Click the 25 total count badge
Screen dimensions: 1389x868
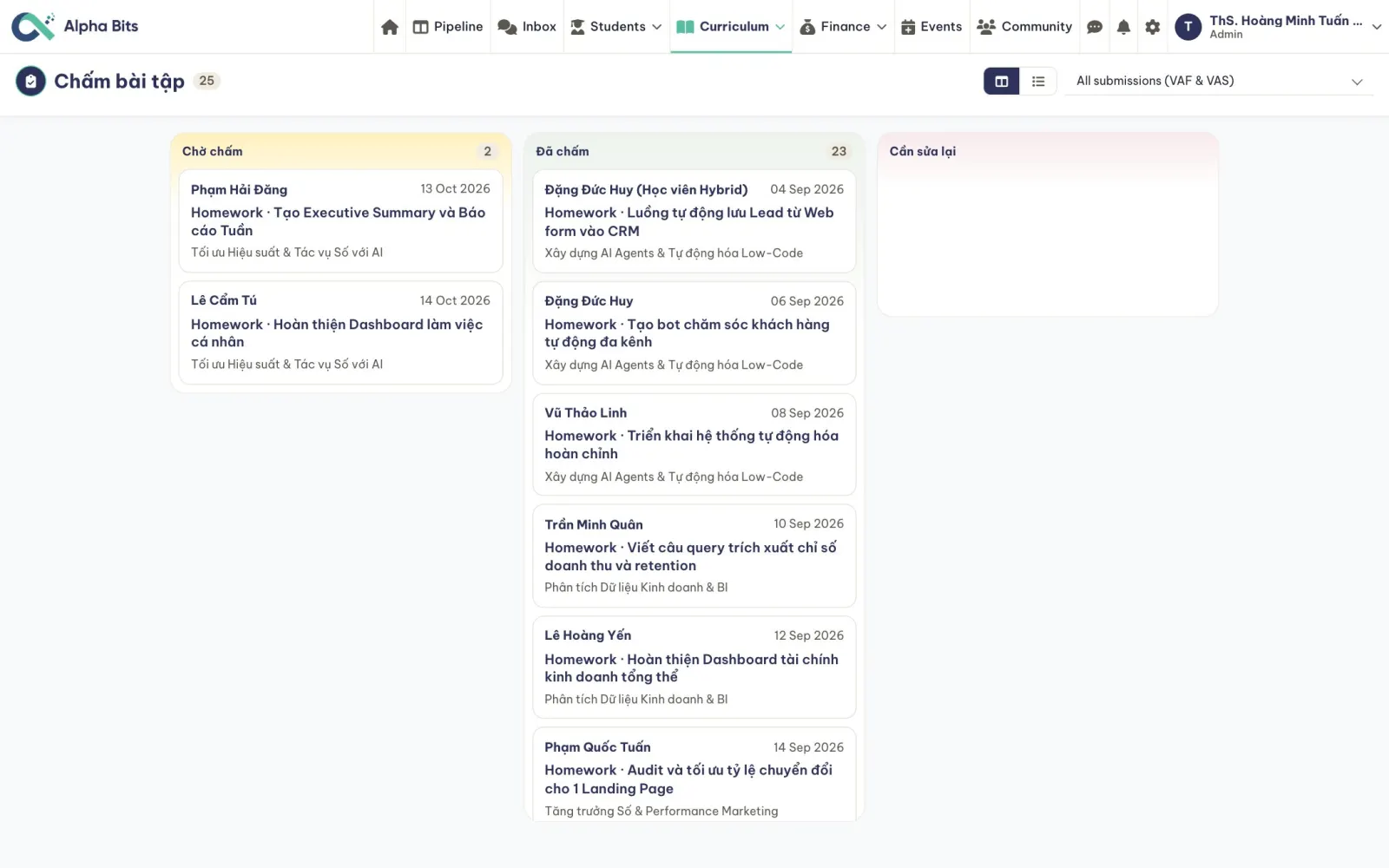point(207,81)
